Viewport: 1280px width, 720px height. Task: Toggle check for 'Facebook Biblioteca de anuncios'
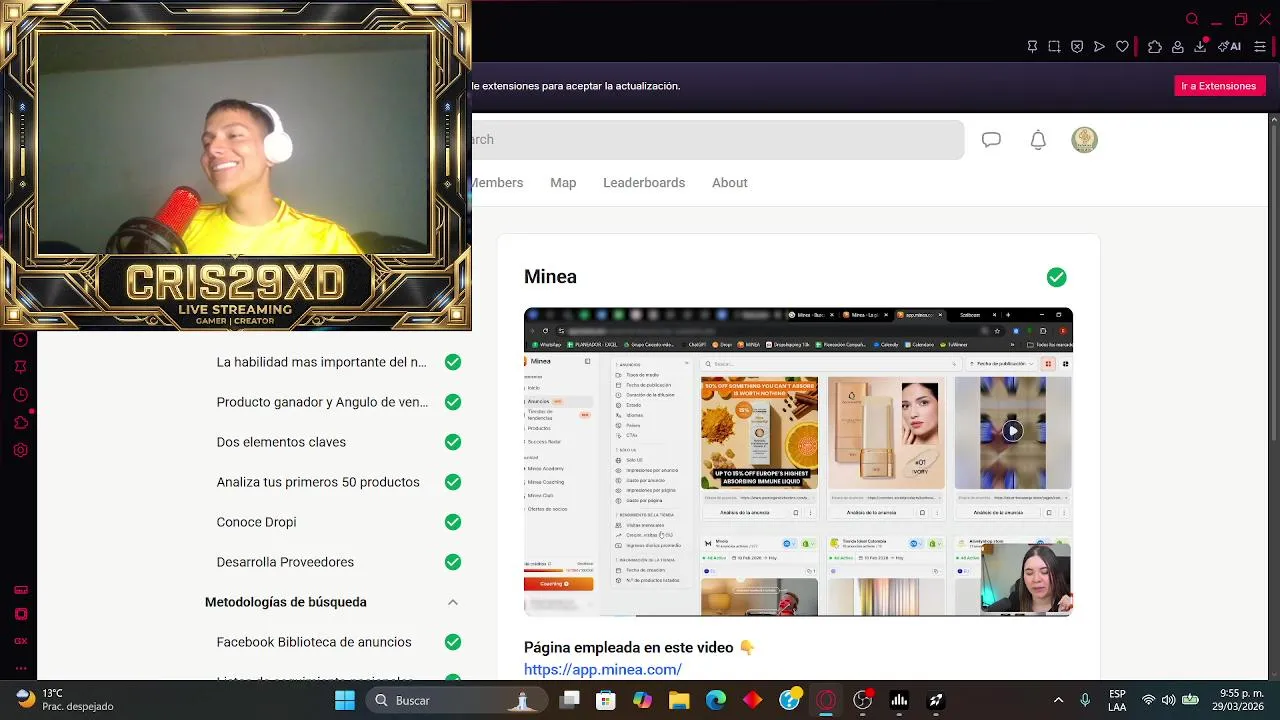tap(453, 642)
